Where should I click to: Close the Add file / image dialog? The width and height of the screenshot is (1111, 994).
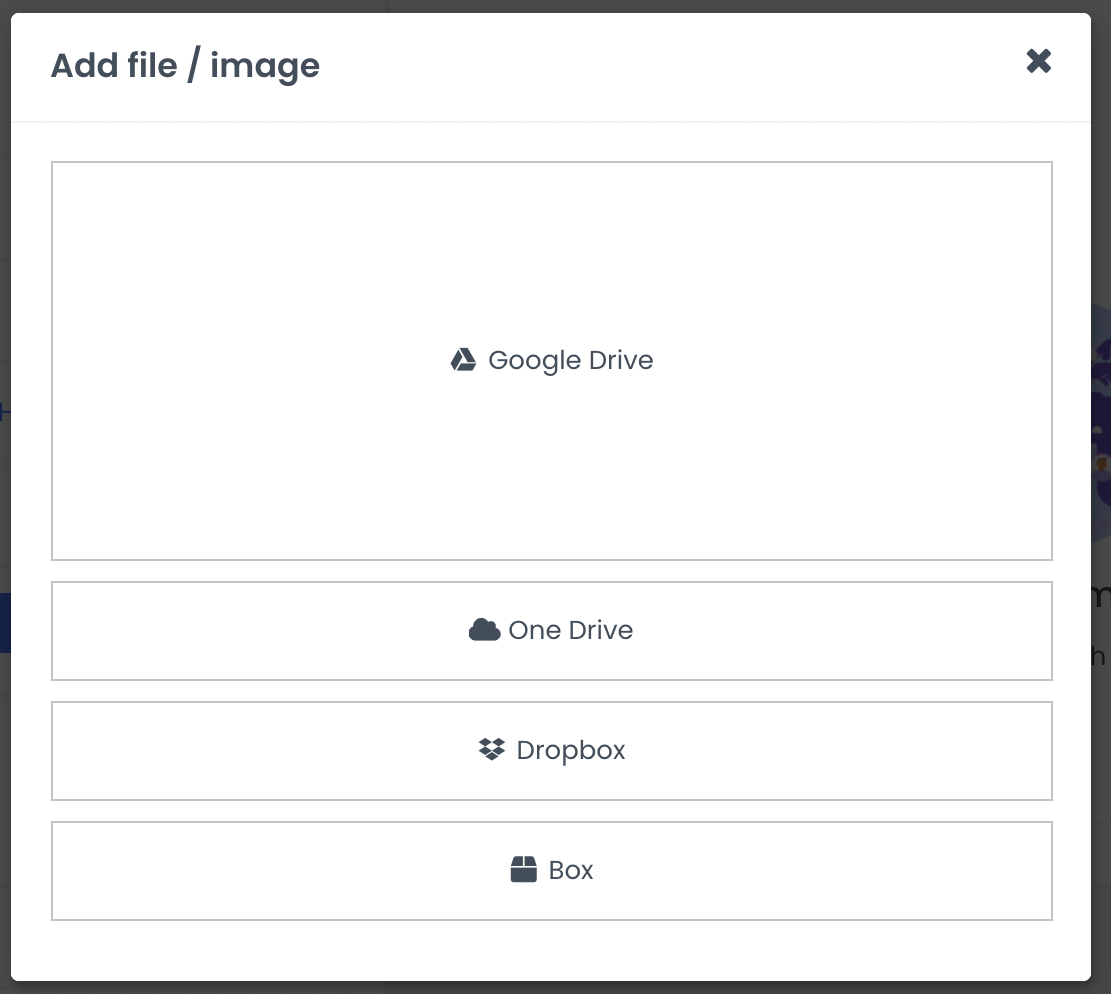click(1039, 62)
